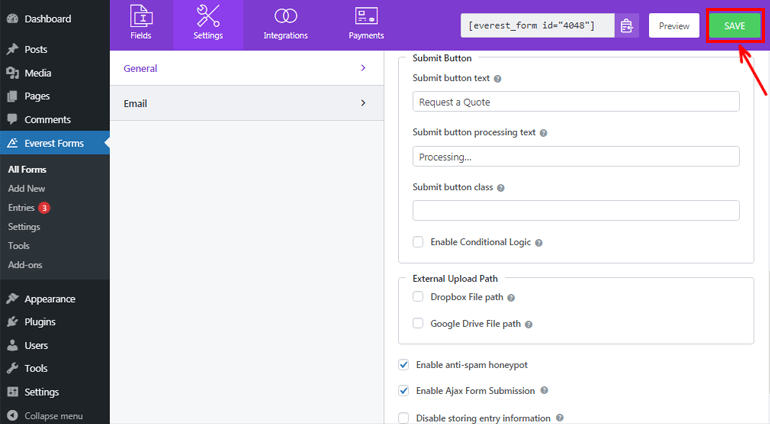Copy shortcode with clipboard icon
This screenshot has width=770, height=424.
pyautogui.click(x=627, y=26)
